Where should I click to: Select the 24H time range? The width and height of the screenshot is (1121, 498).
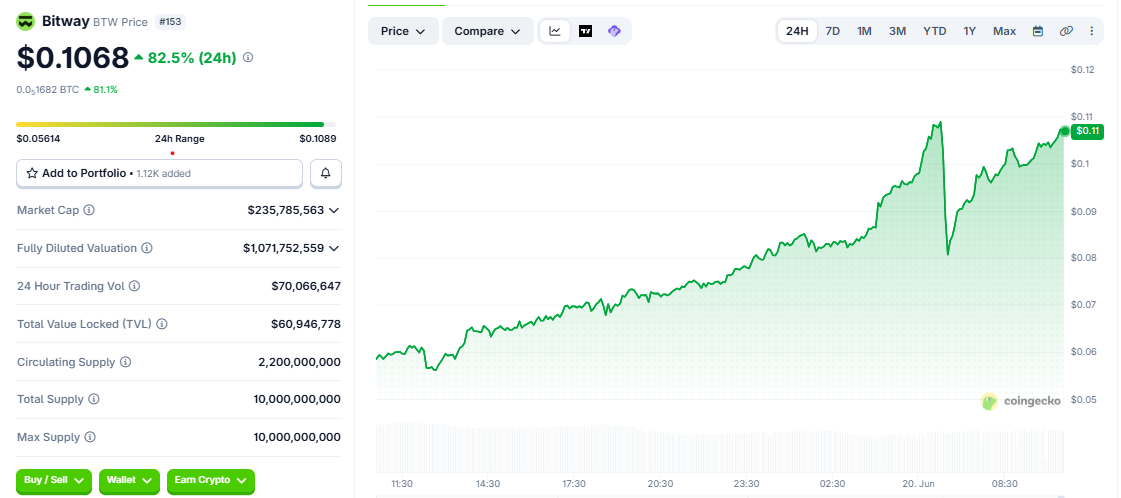tap(797, 31)
